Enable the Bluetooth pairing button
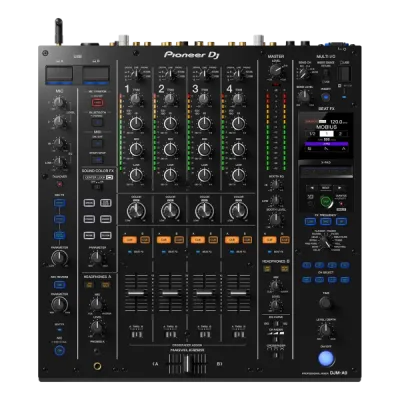Screen dimensions: 400x400 coord(97,122)
